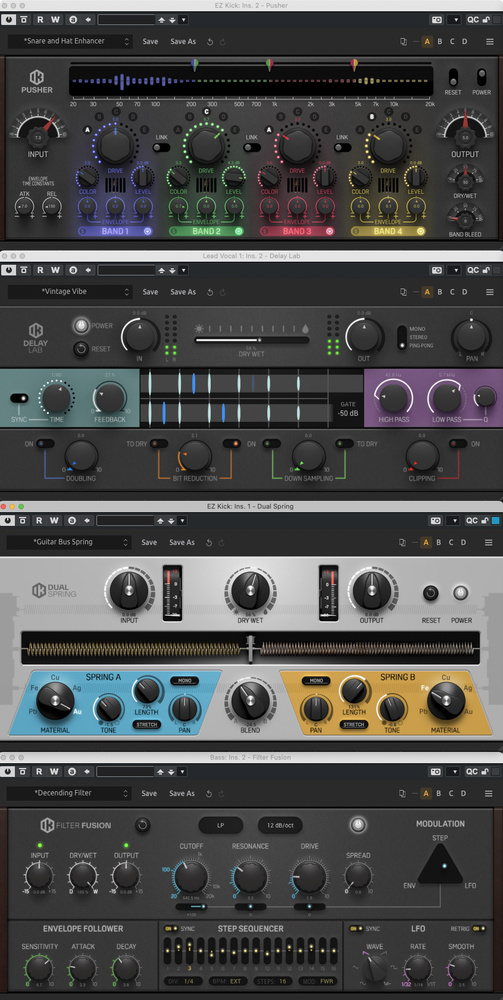This screenshot has width=503, height=1000.
Task: Click the LP filter type field
Action: tap(221, 825)
